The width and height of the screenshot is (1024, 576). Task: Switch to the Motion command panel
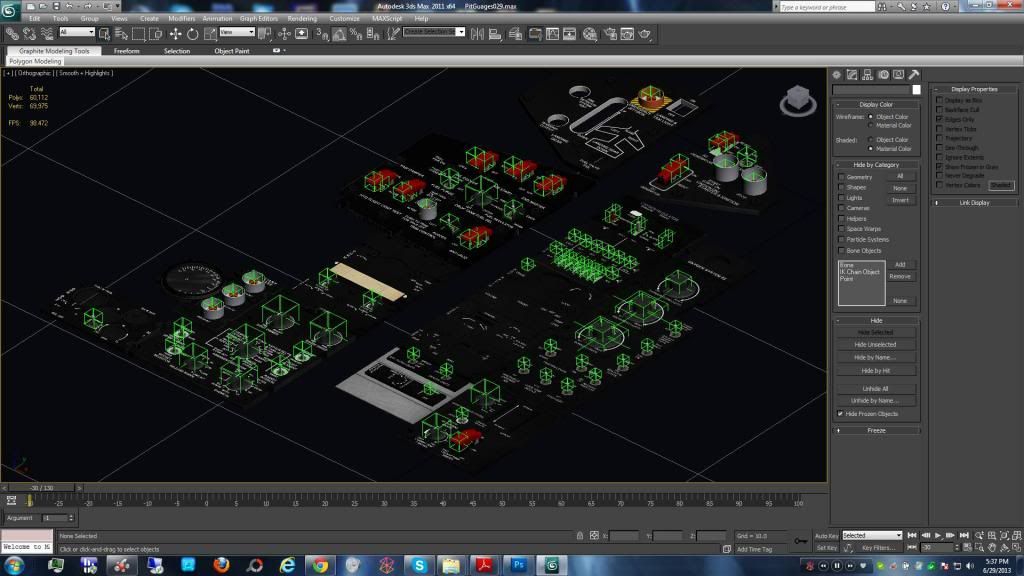point(883,74)
